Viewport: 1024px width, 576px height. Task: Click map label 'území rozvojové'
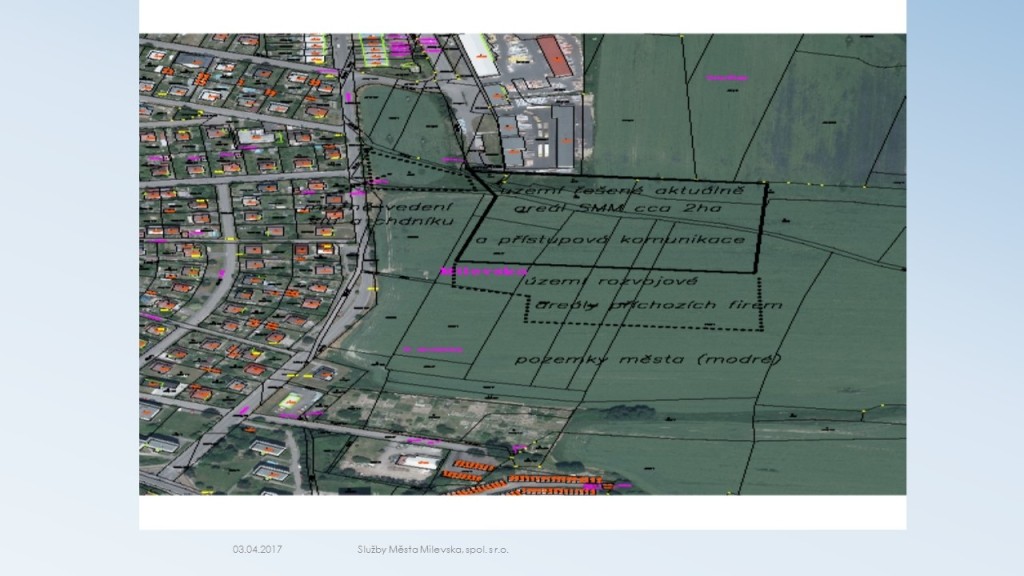pos(611,281)
